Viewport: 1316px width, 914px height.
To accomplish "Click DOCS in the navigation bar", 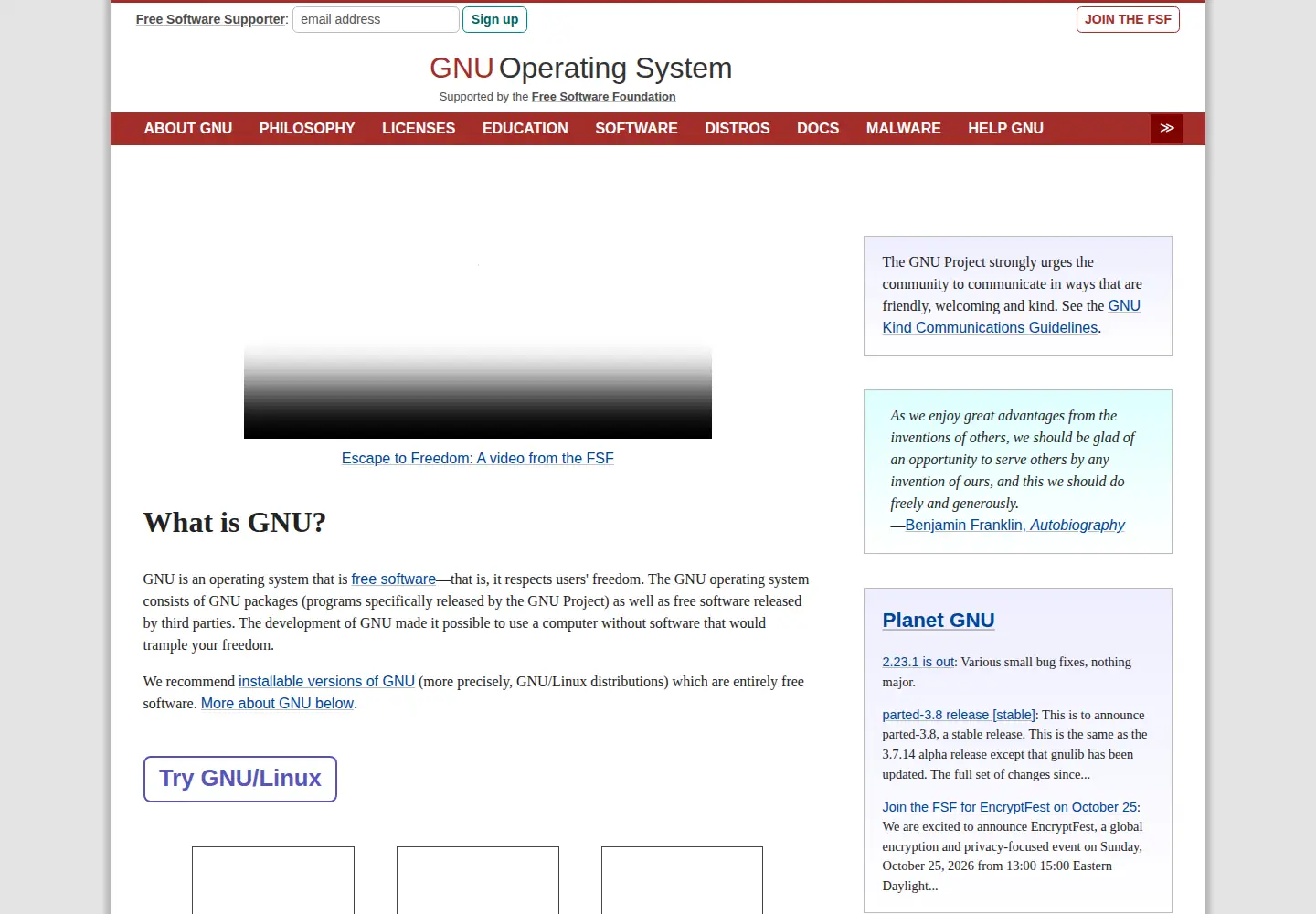I will 818,129.
